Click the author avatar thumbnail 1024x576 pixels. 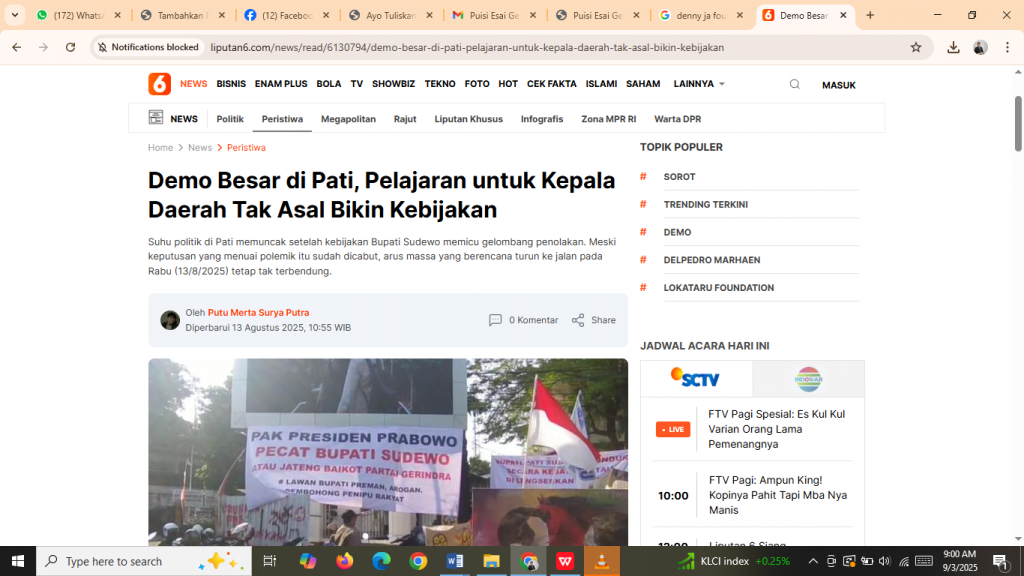click(x=170, y=320)
